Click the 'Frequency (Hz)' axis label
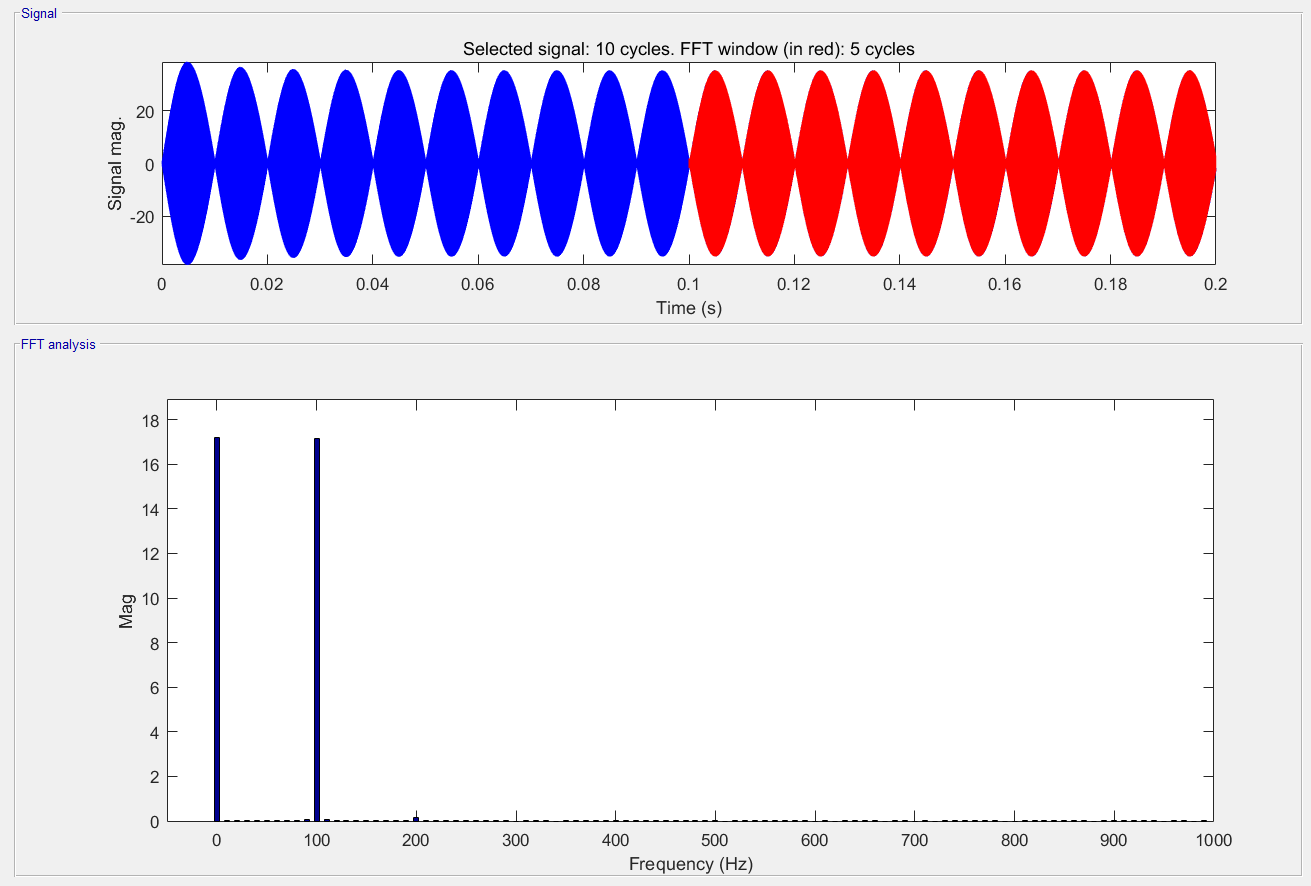This screenshot has width=1311, height=886. click(x=691, y=864)
